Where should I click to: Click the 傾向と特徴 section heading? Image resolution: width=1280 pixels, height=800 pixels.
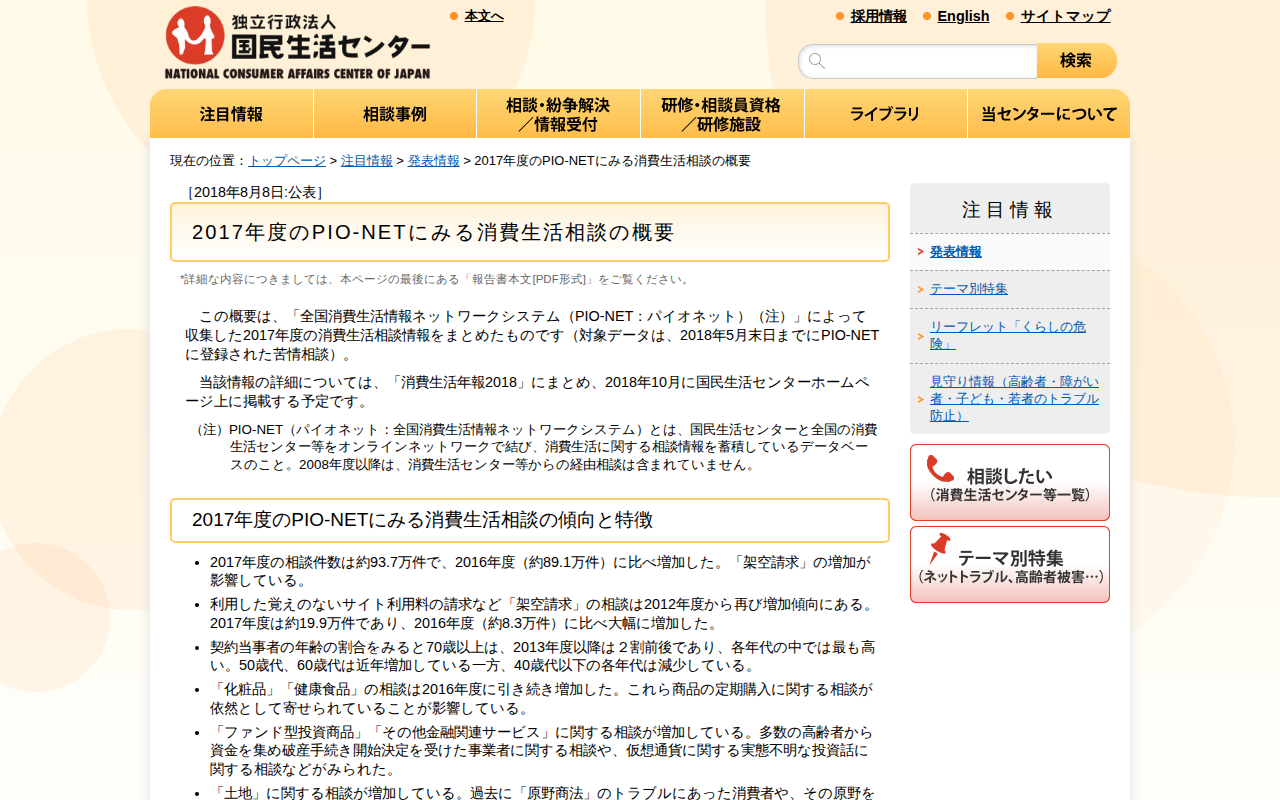pos(530,520)
